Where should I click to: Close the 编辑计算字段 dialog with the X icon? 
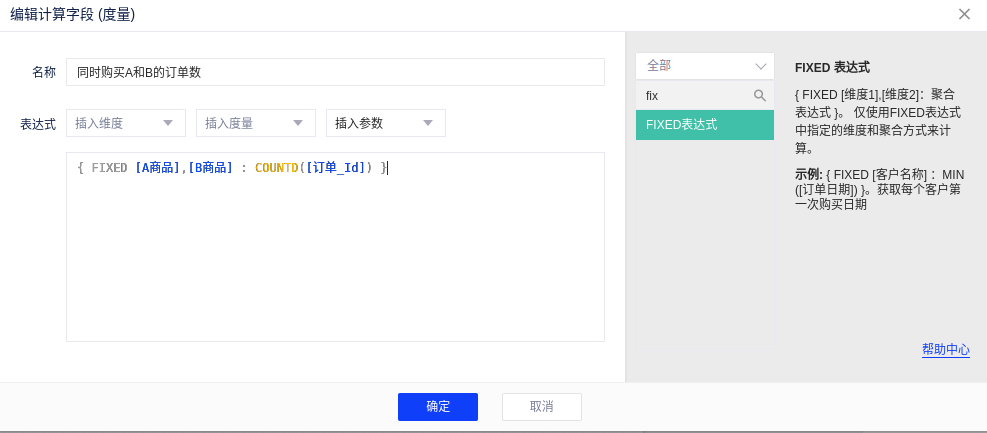[x=964, y=14]
